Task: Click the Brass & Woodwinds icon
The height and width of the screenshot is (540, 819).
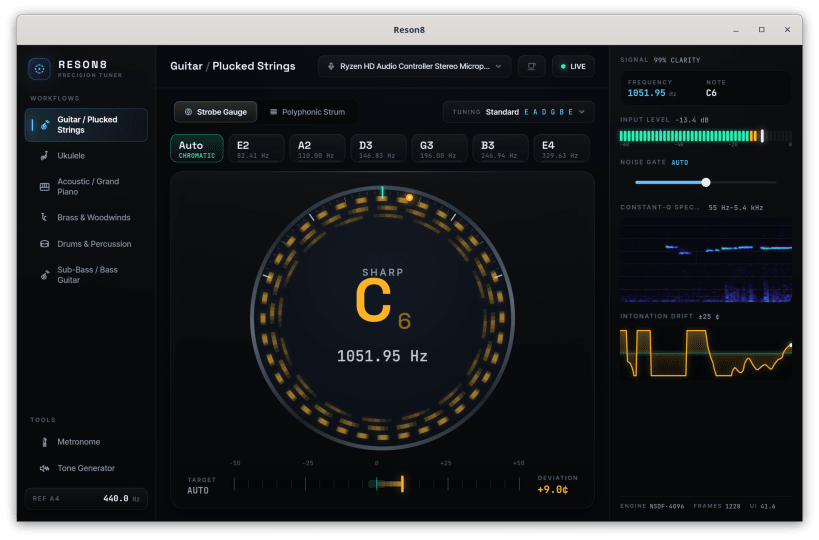Action: (44, 217)
